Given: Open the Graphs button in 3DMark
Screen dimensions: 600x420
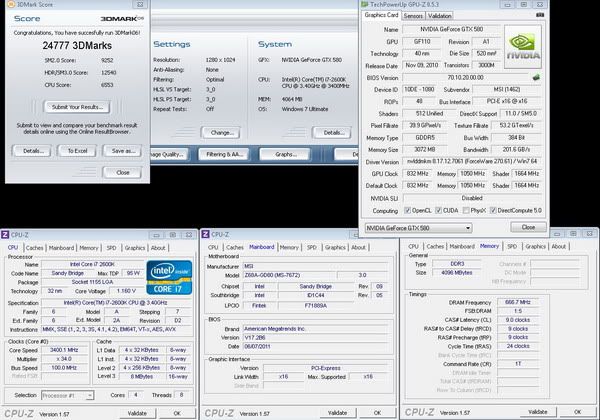Looking at the screenshot, I should pyautogui.click(x=285, y=154).
